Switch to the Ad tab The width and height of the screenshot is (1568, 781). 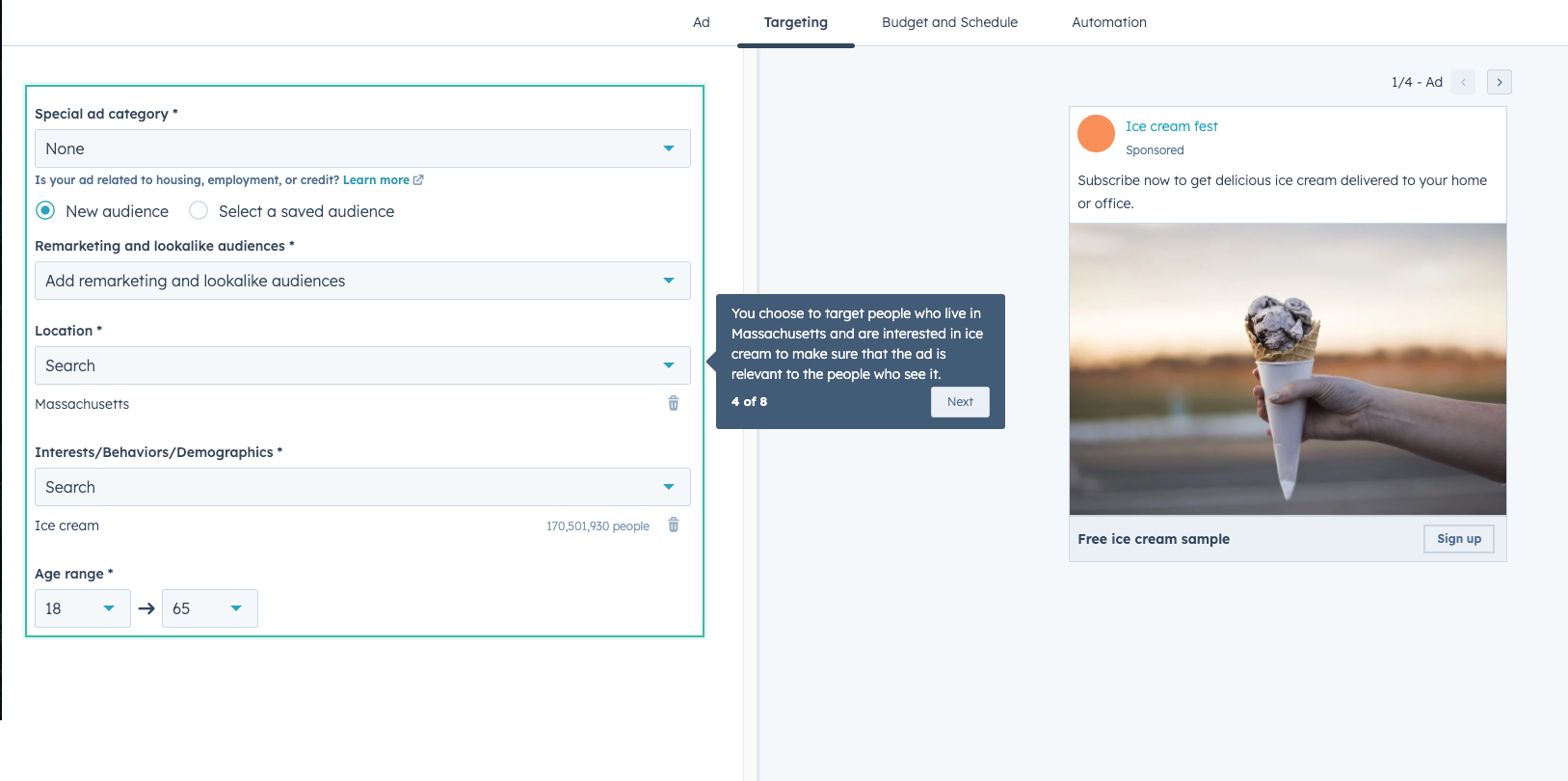(x=701, y=22)
